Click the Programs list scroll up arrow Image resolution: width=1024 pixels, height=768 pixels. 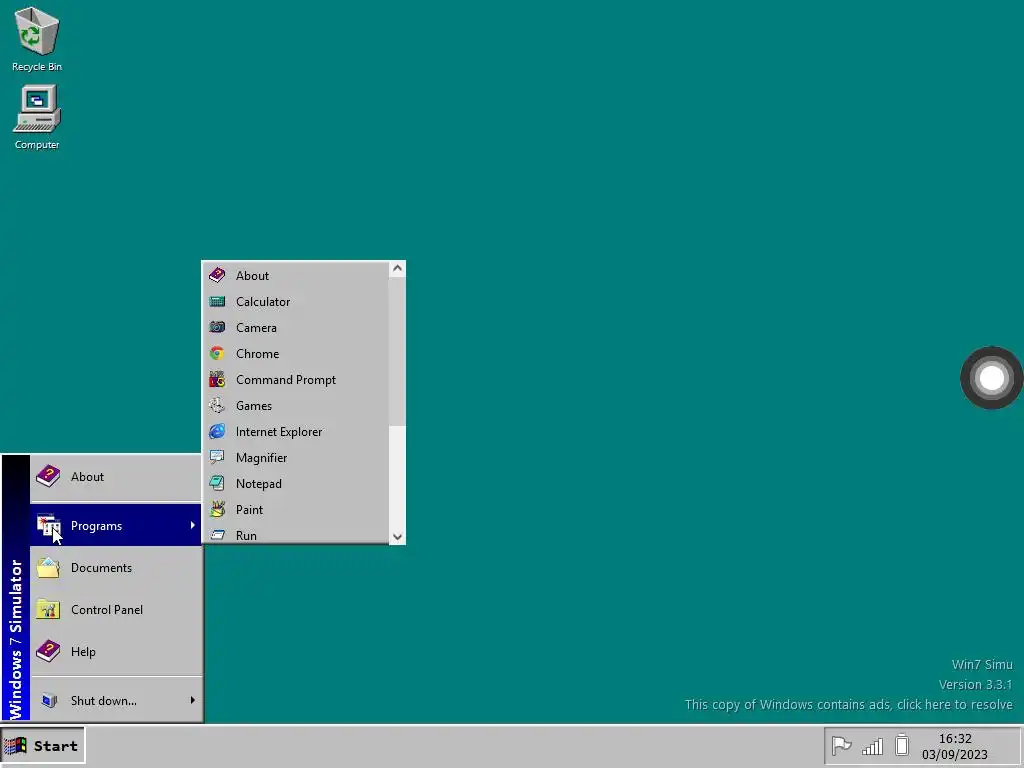pyautogui.click(x=397, y=268)
